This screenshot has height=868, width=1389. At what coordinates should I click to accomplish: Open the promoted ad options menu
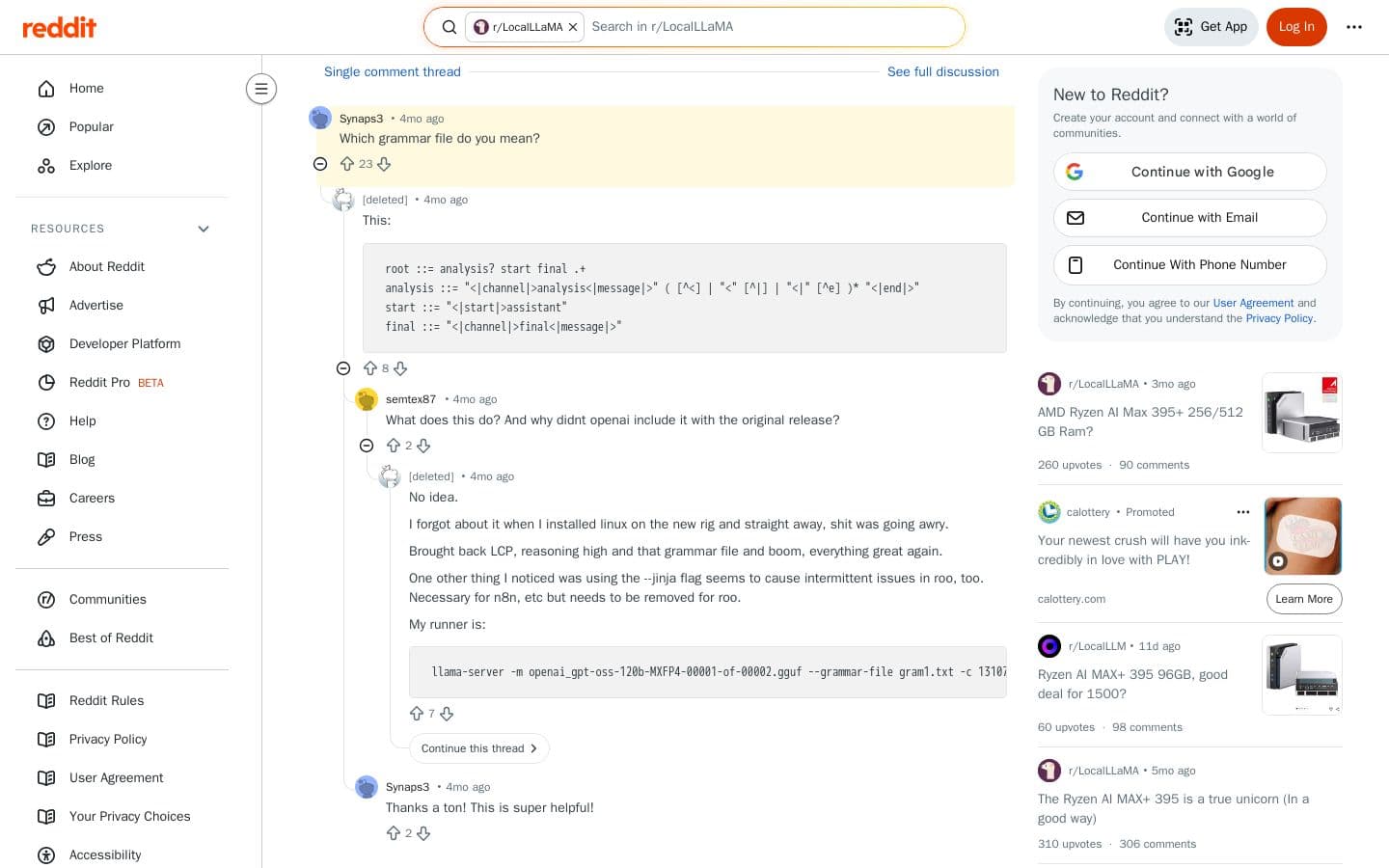[1242, 512]
